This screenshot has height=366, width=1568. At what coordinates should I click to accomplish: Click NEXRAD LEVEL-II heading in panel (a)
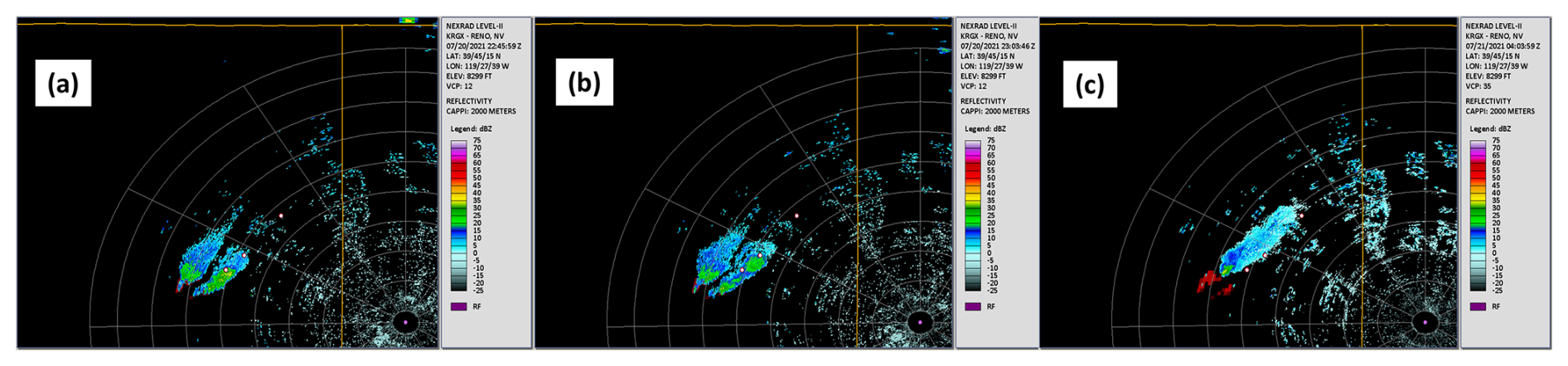(x=475, y=26)
